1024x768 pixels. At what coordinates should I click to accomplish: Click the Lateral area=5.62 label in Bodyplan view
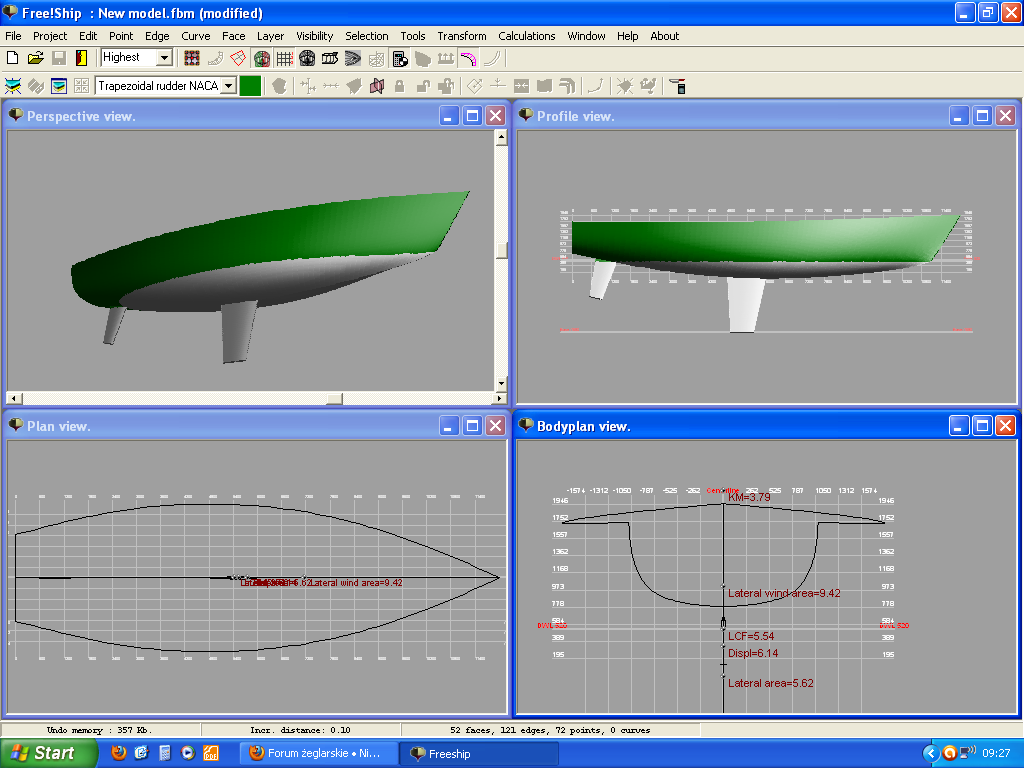tap(771, 683)
